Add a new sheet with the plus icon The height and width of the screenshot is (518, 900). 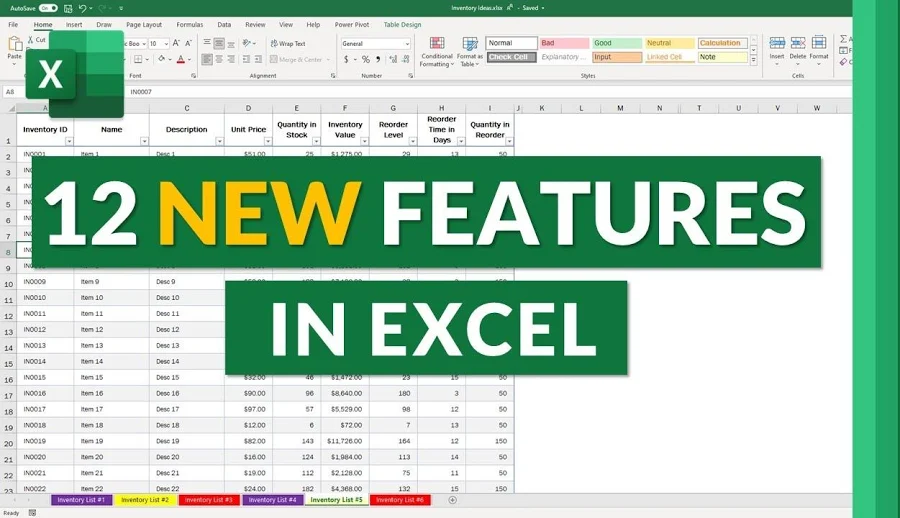[452, 500]
